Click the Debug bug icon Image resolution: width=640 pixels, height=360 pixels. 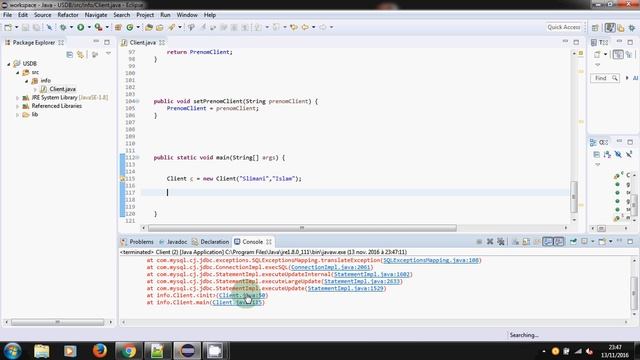coord(63,27)
